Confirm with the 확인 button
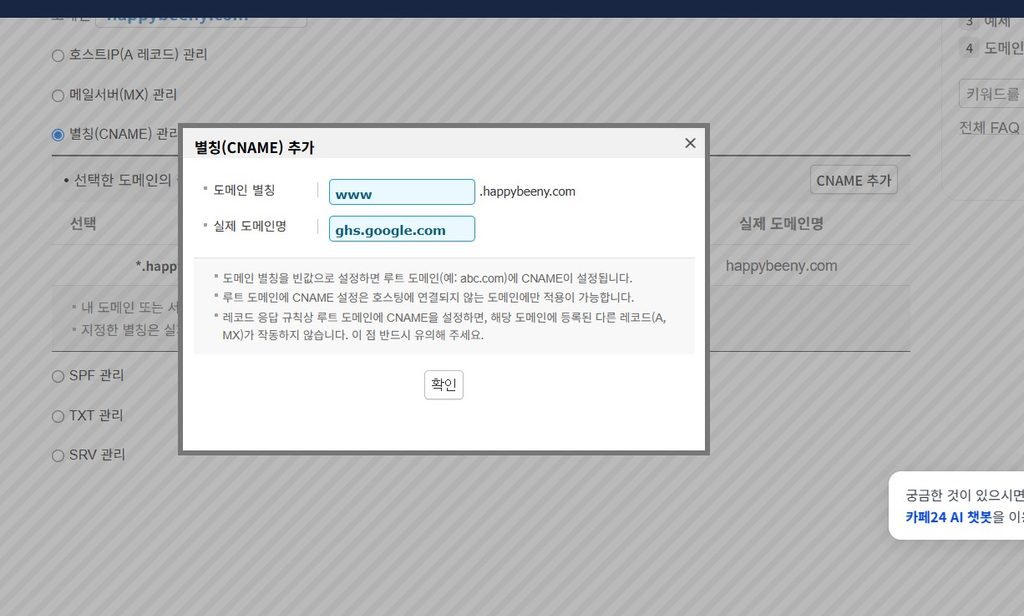The height and width of the screenshot is (616, 1024). 443,385
